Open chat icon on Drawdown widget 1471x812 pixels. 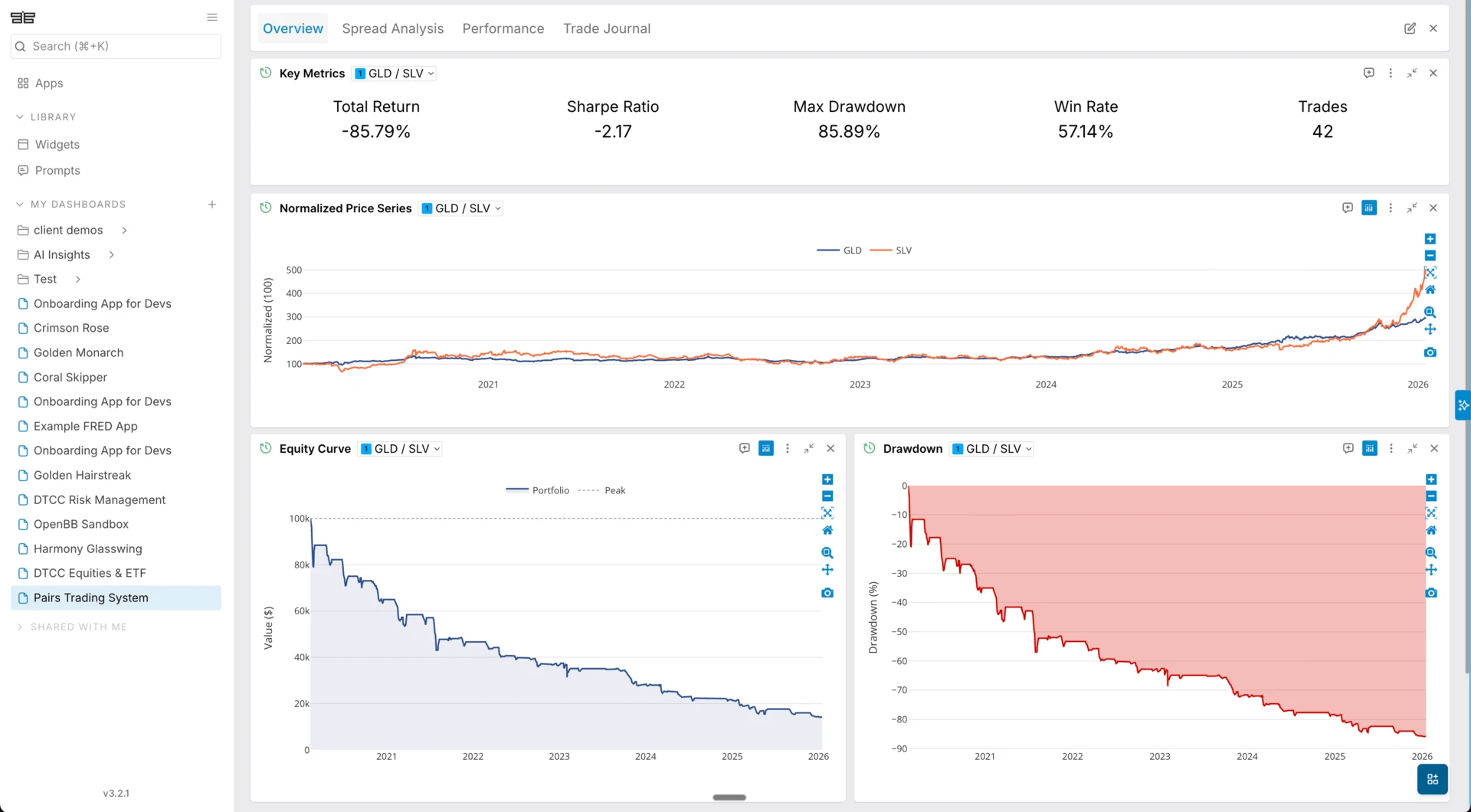pyautogui.click(x=1348, y=448)
